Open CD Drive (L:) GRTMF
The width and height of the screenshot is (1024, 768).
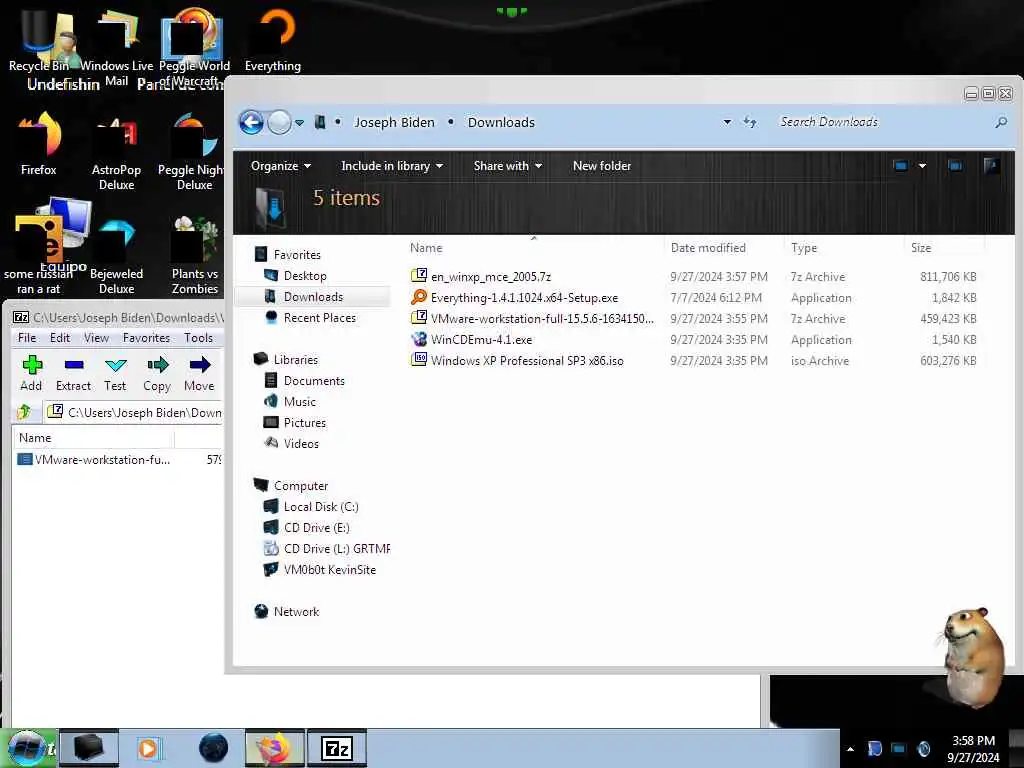click(336, 549)
